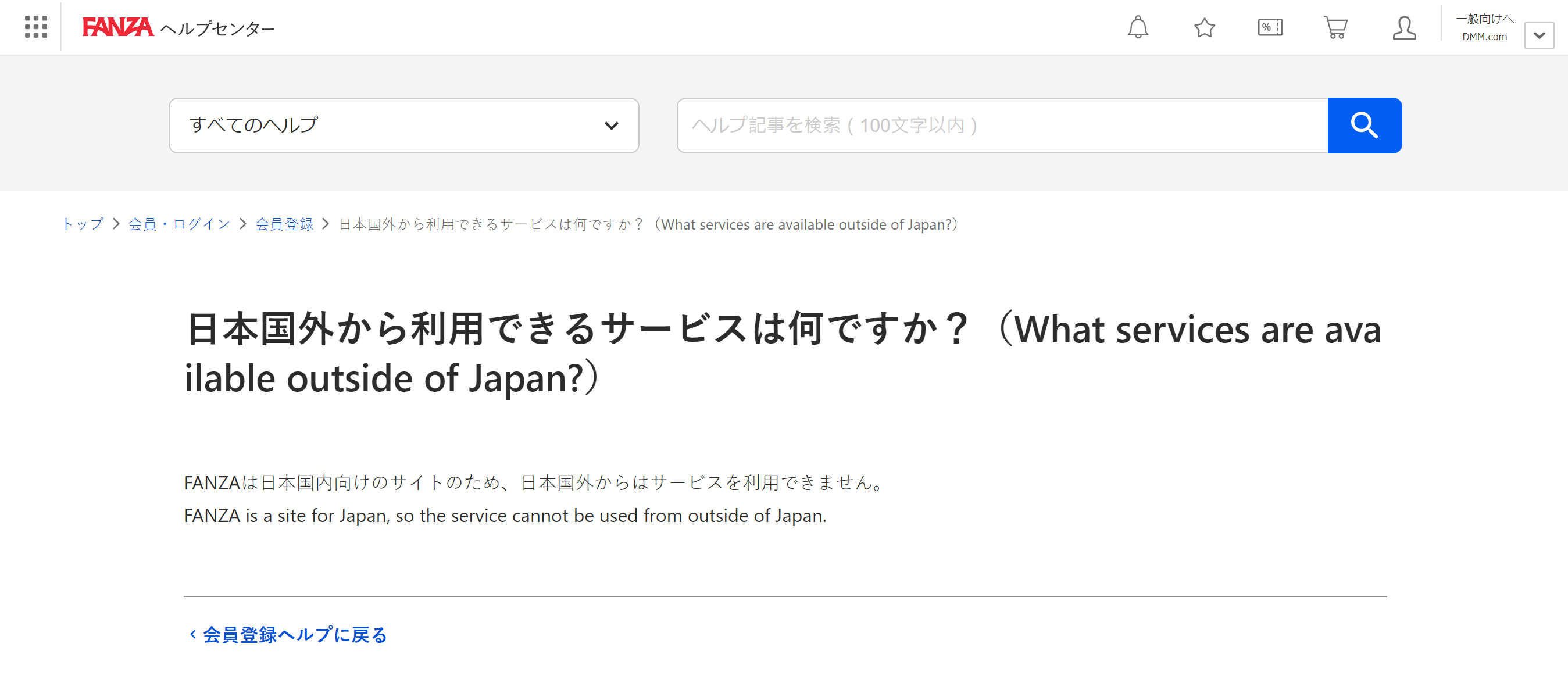Click the FANZA logo
Image resolution: width=1568 pixels, height=690 pixels.
(117, 27)
